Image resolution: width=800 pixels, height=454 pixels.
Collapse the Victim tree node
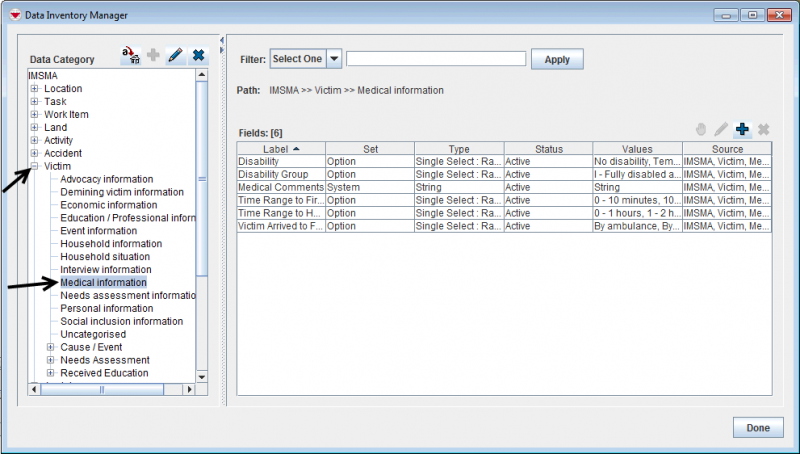pos(35,166)
